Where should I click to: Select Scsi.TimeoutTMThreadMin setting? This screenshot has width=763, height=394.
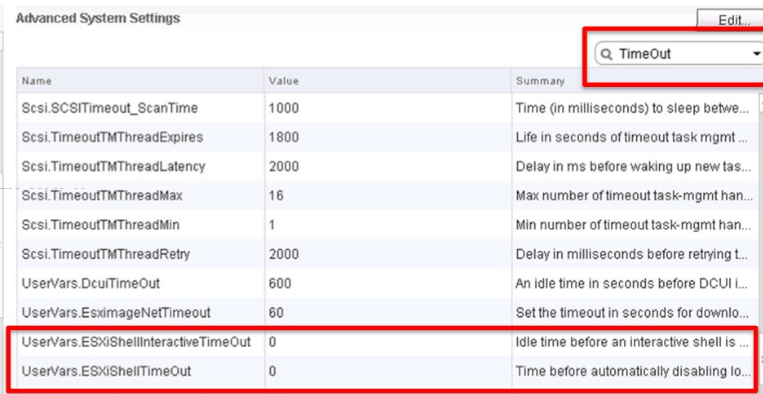100,225
